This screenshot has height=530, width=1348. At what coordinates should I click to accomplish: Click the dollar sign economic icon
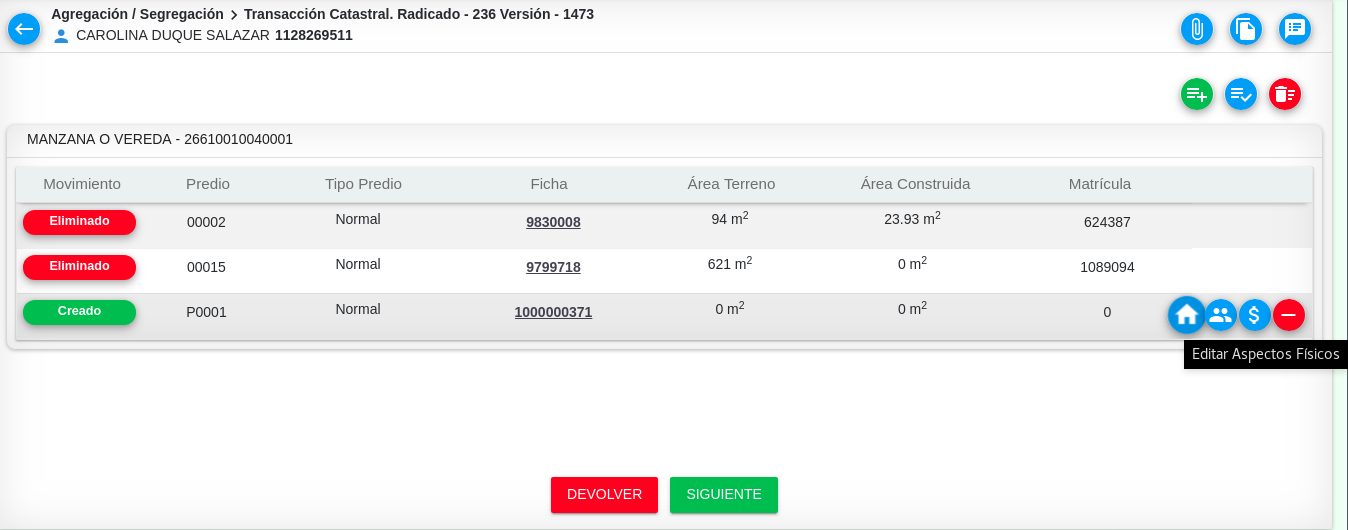coord(1254,316)
